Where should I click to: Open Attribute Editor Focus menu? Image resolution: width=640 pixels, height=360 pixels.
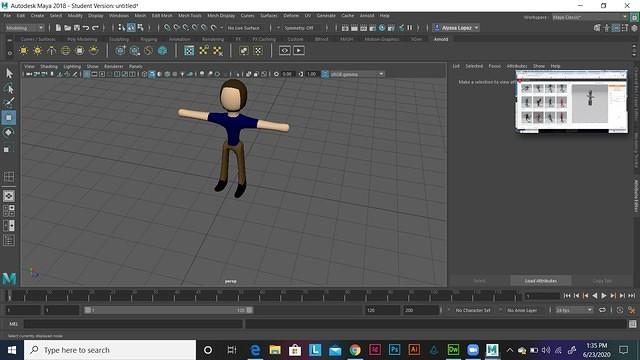click(x=495, y=66)
